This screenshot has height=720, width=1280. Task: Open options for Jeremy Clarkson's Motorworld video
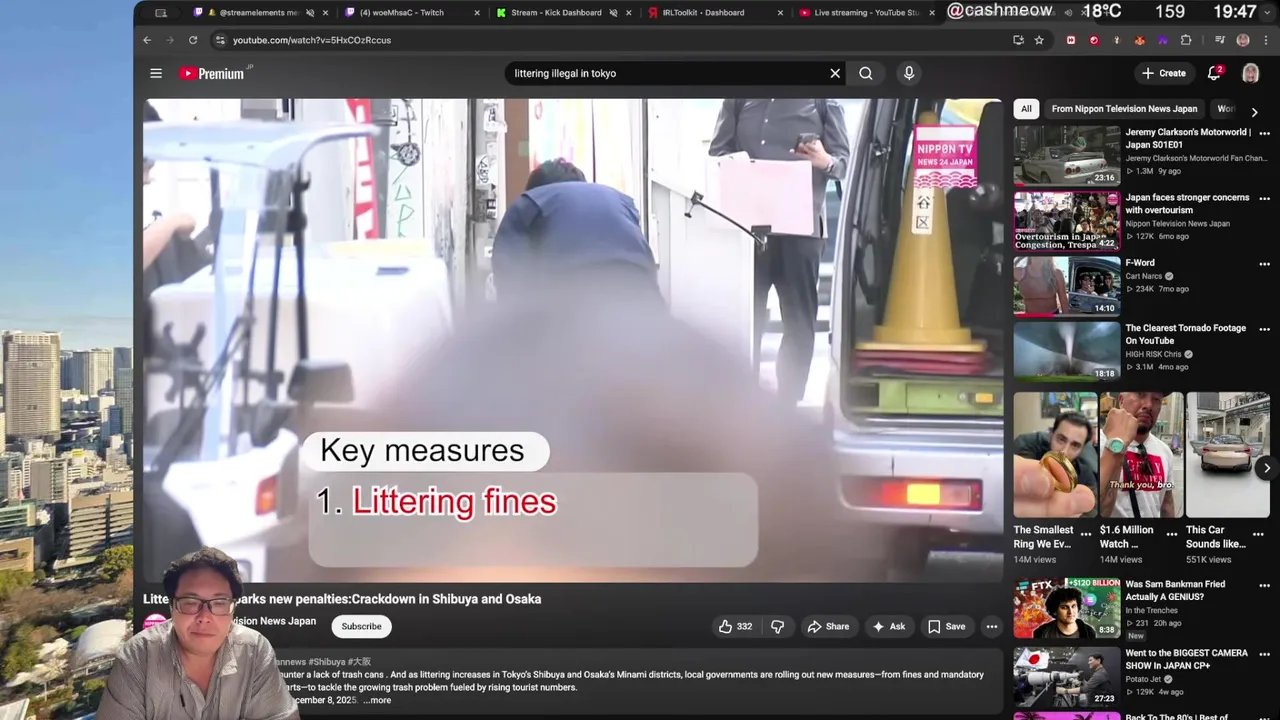point(1265,133)
